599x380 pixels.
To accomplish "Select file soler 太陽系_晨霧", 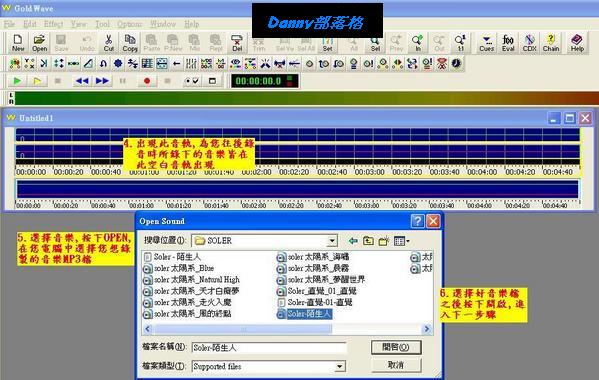I will [x=313, y=268].
